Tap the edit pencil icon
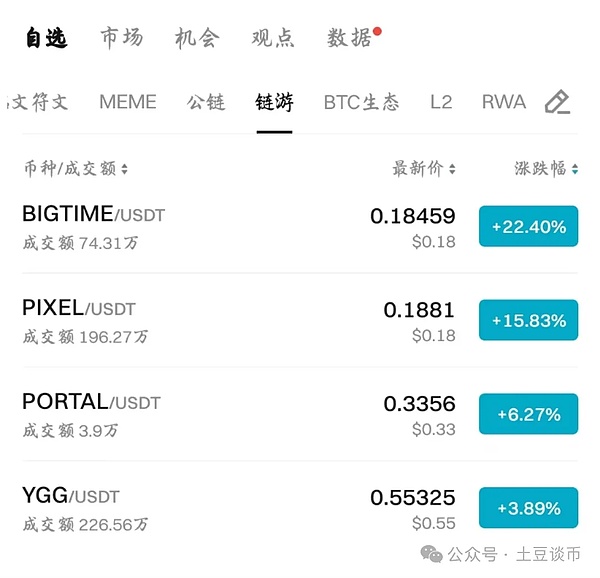The height and width of the screenshot is (578, 600). (x=557, y=102)
